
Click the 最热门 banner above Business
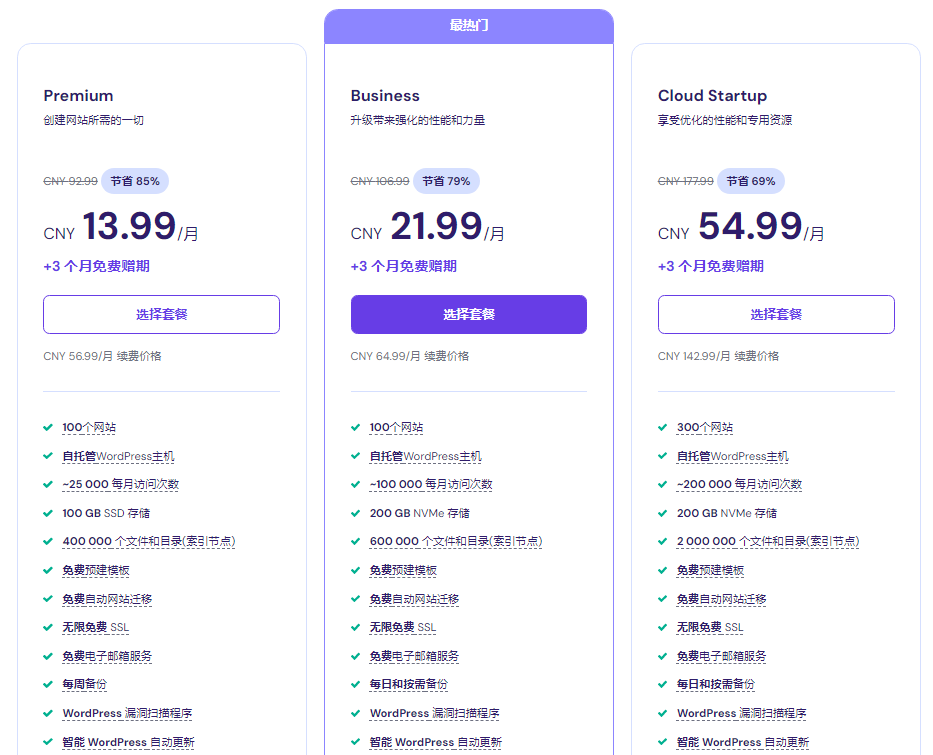468,26
